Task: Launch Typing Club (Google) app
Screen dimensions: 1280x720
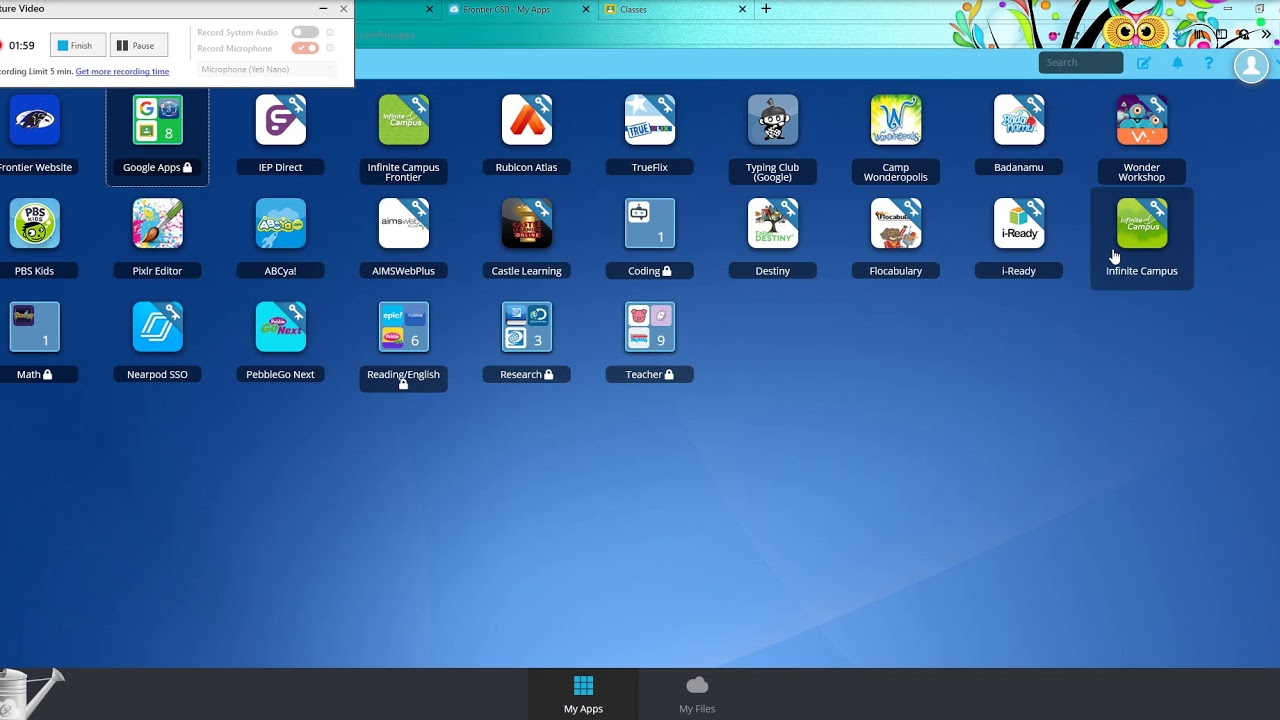Action: 773,120
